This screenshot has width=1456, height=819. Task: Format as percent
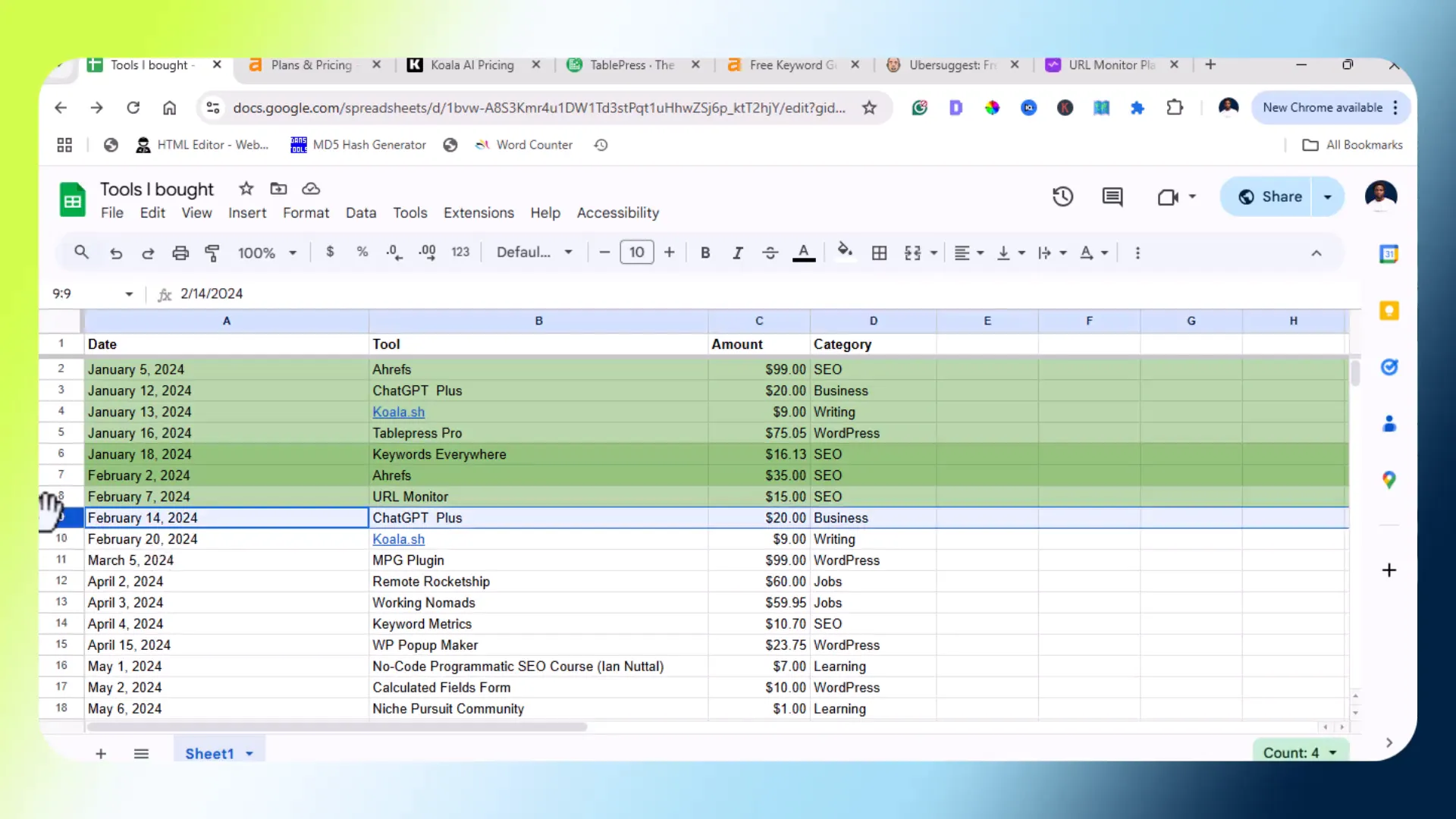click(x=362, y=252)
